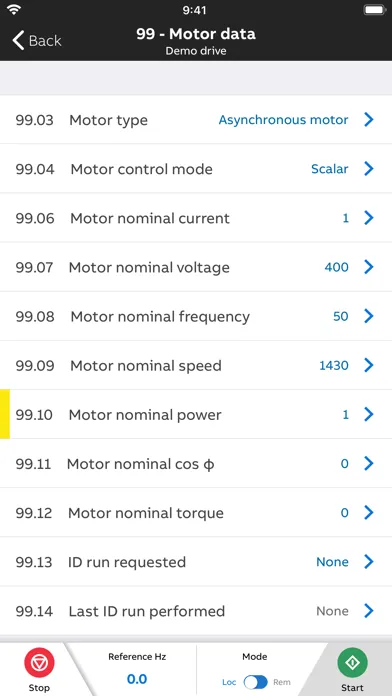Image resolution: width=392 pixels, height=696 pixels.
Task: Expand Motor control mode chevron
Action: click(369, 169)
